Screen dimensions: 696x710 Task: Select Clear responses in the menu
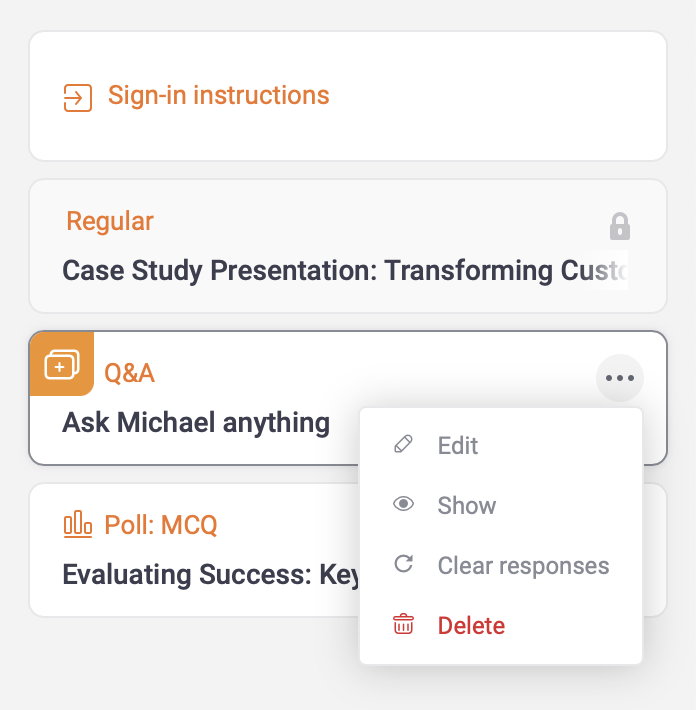(501, 565)
